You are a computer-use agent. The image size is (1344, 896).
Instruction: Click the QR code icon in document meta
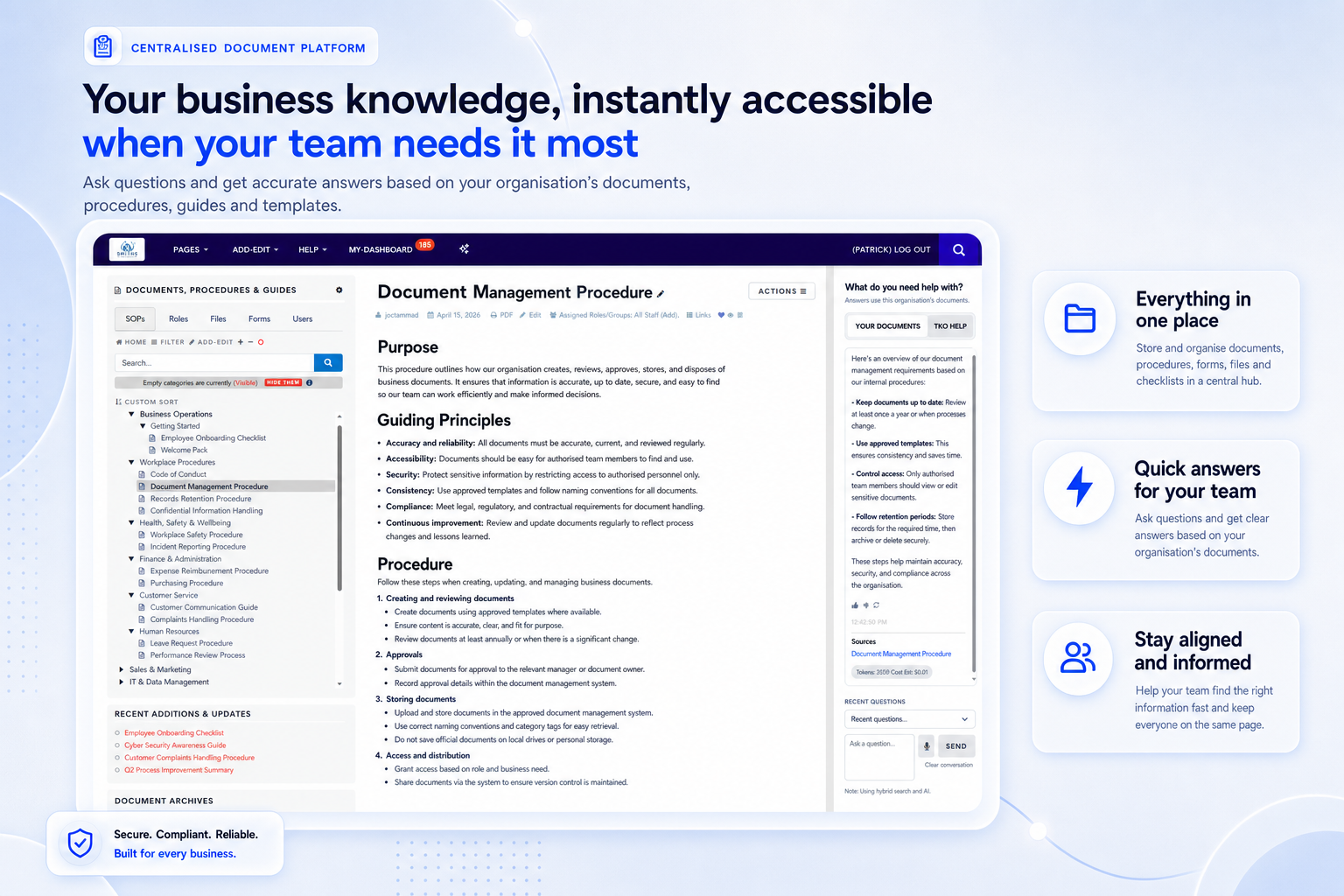[x=740, y=315]
